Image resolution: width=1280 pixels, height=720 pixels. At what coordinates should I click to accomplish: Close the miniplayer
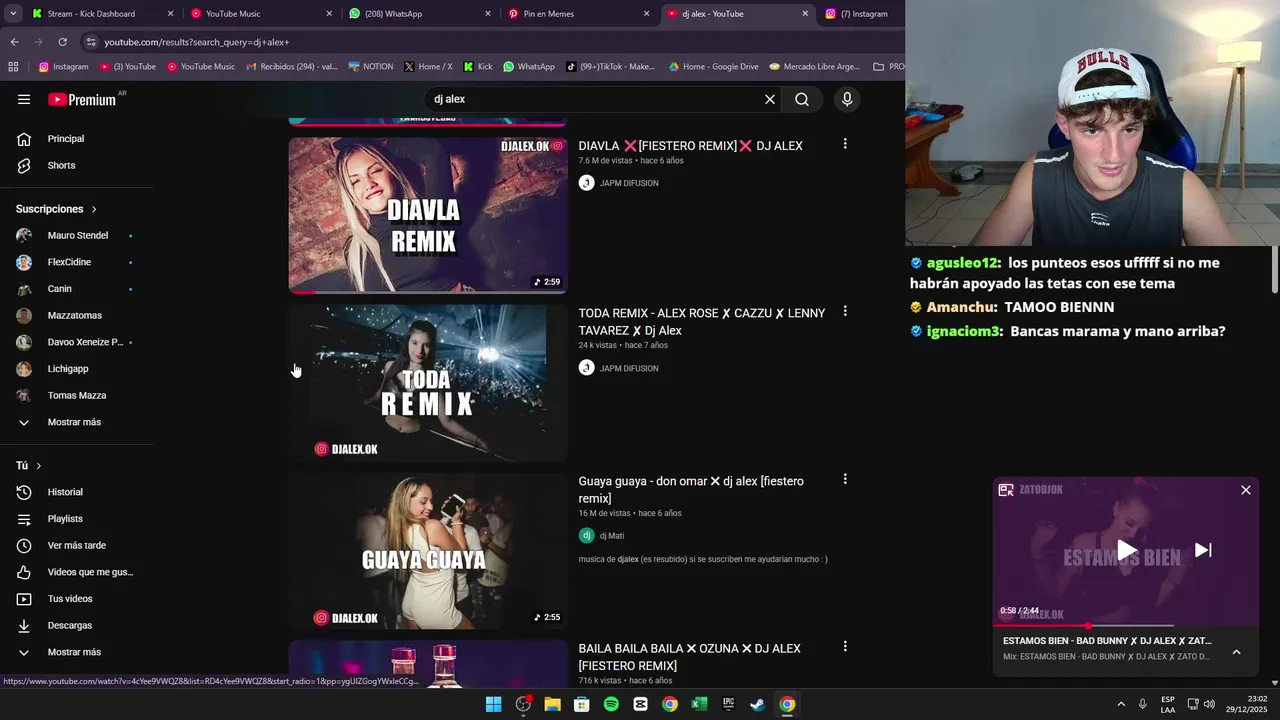tap(1246, 490)
